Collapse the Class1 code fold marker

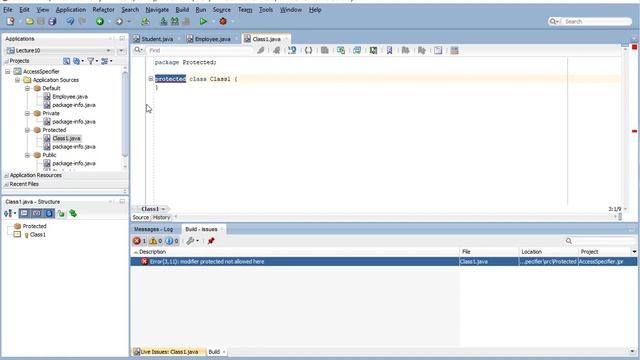point(151,78)
